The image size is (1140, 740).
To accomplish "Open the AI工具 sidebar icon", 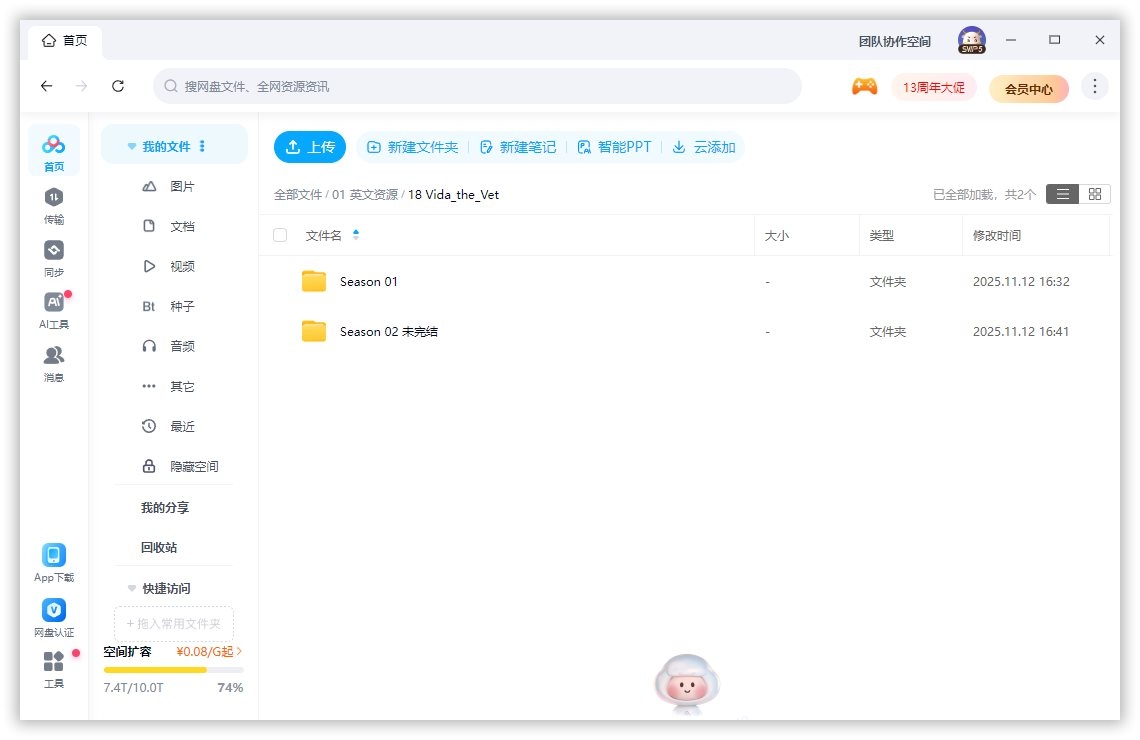I will (54, 302).
